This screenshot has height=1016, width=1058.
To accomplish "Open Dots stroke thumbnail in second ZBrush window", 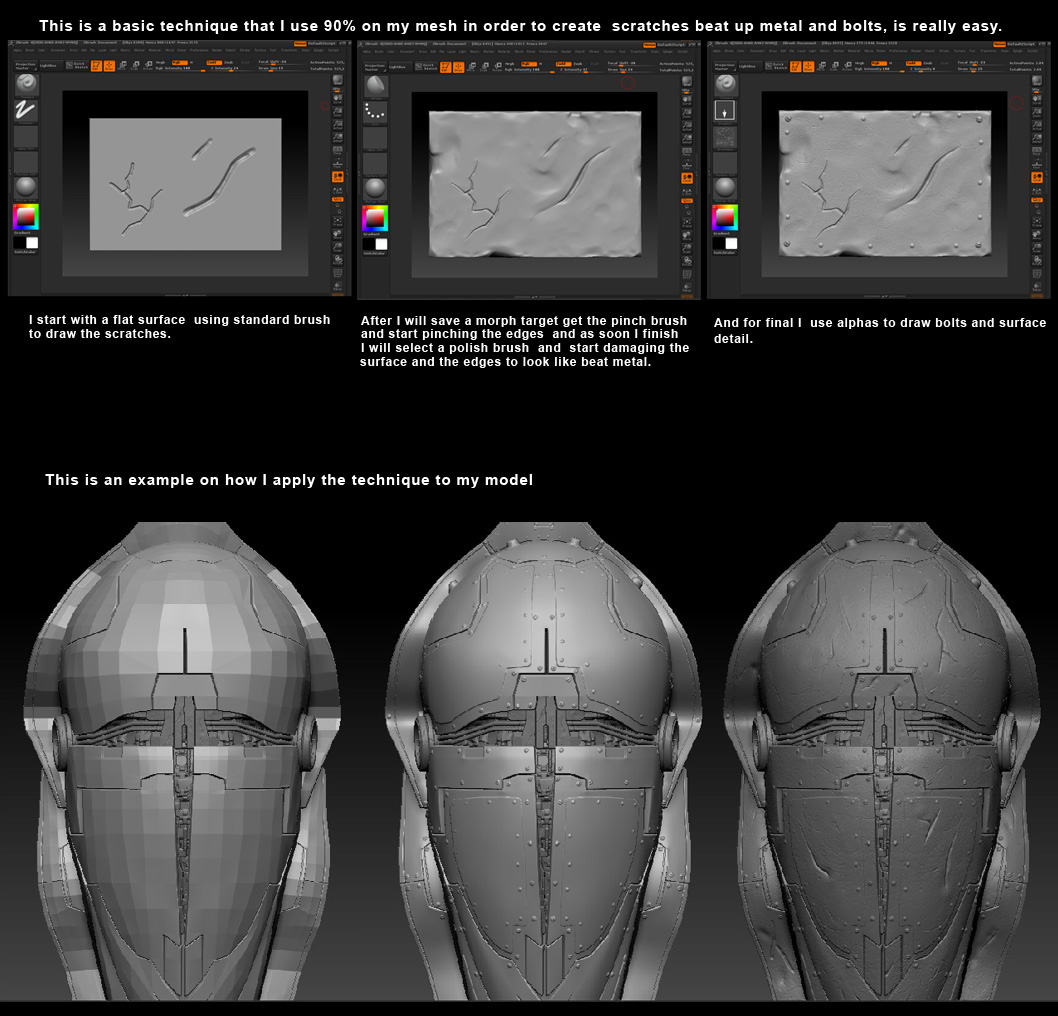I will pos(375,112).
